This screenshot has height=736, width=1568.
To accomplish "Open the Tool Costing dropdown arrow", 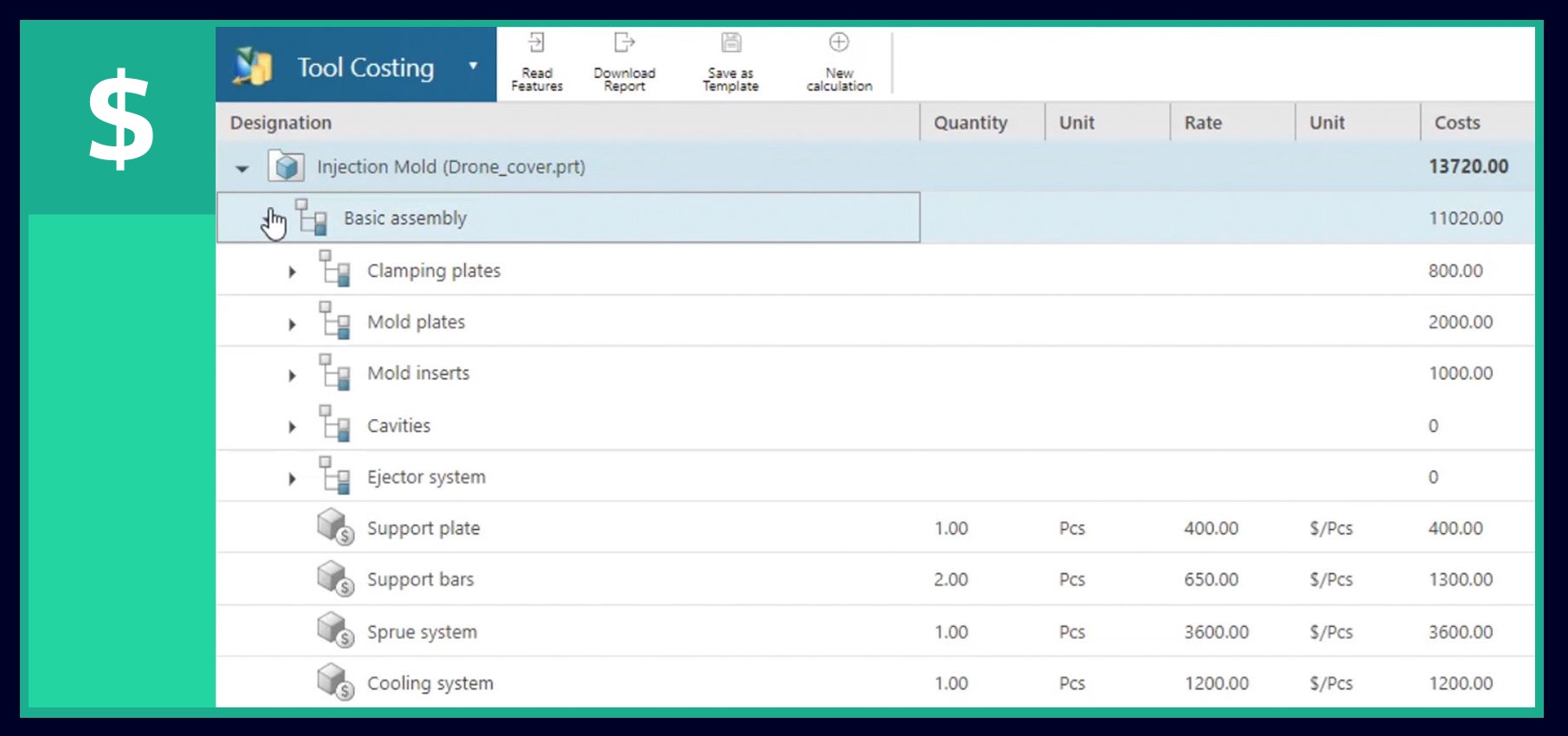I will (473, 66).
